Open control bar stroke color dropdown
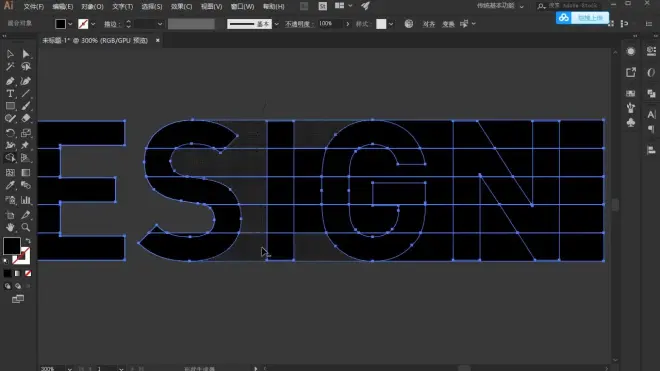This screenshot has width=660, height=371. 93,24
